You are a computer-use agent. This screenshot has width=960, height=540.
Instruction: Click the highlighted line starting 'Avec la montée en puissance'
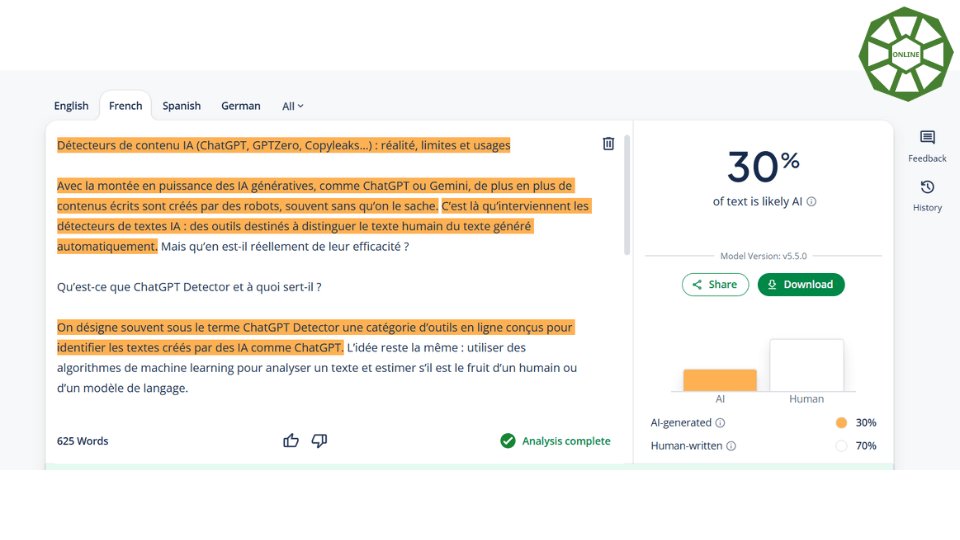click(315, 186)
